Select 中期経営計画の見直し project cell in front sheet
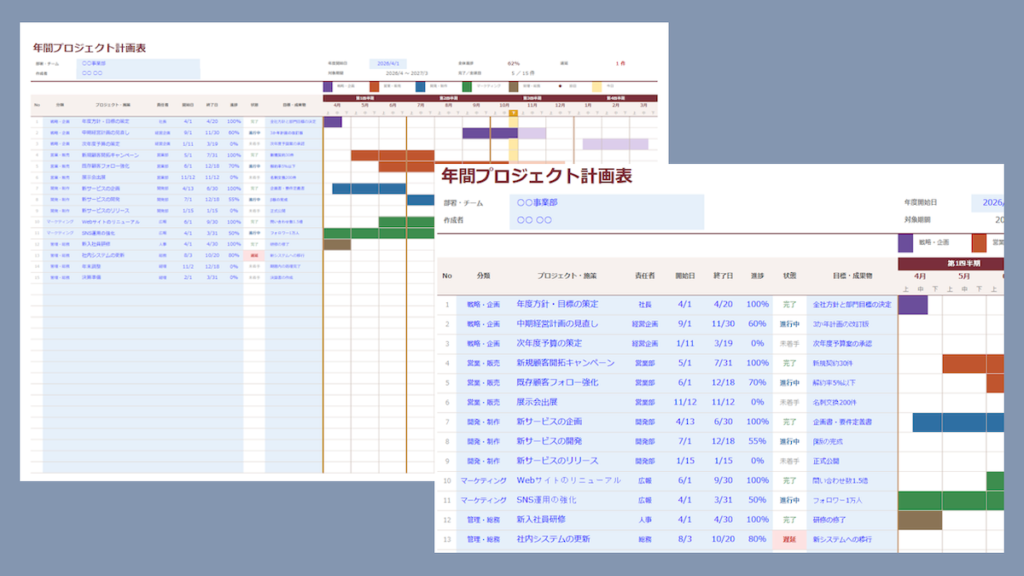This screenshot has width=1024, height=576. 557,324
